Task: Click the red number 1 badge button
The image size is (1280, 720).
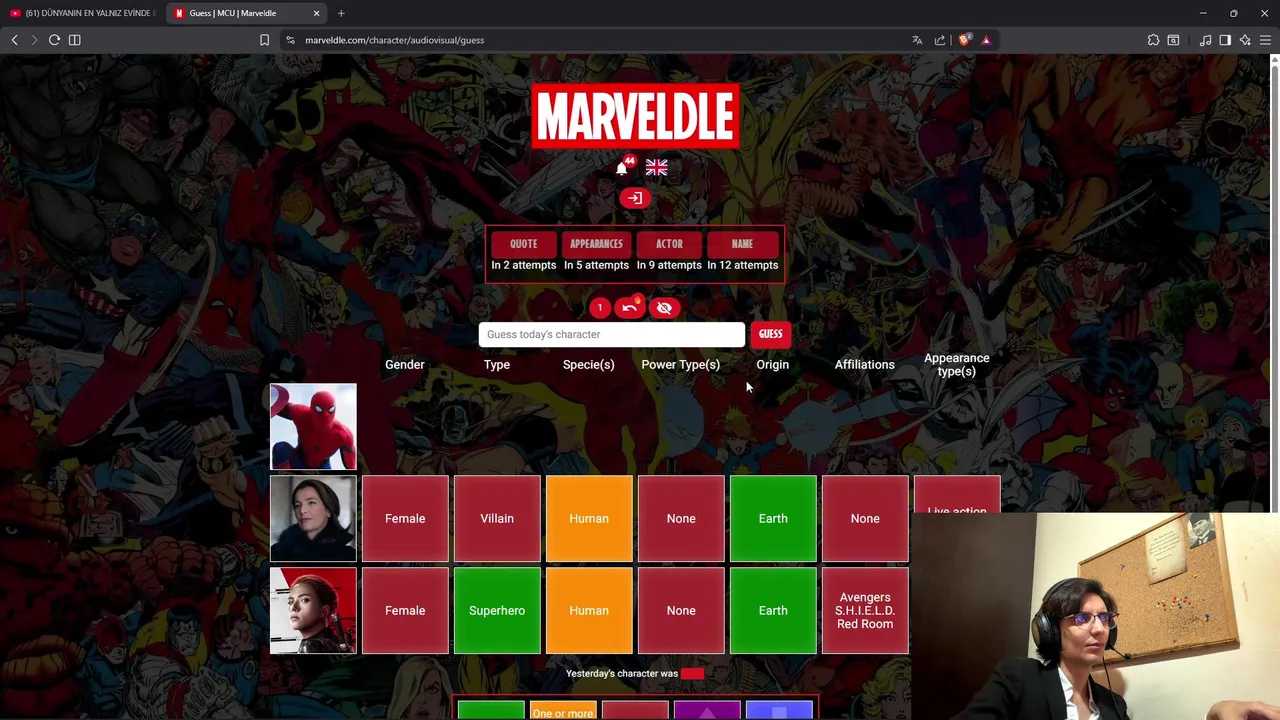Action: pos(599,308)
